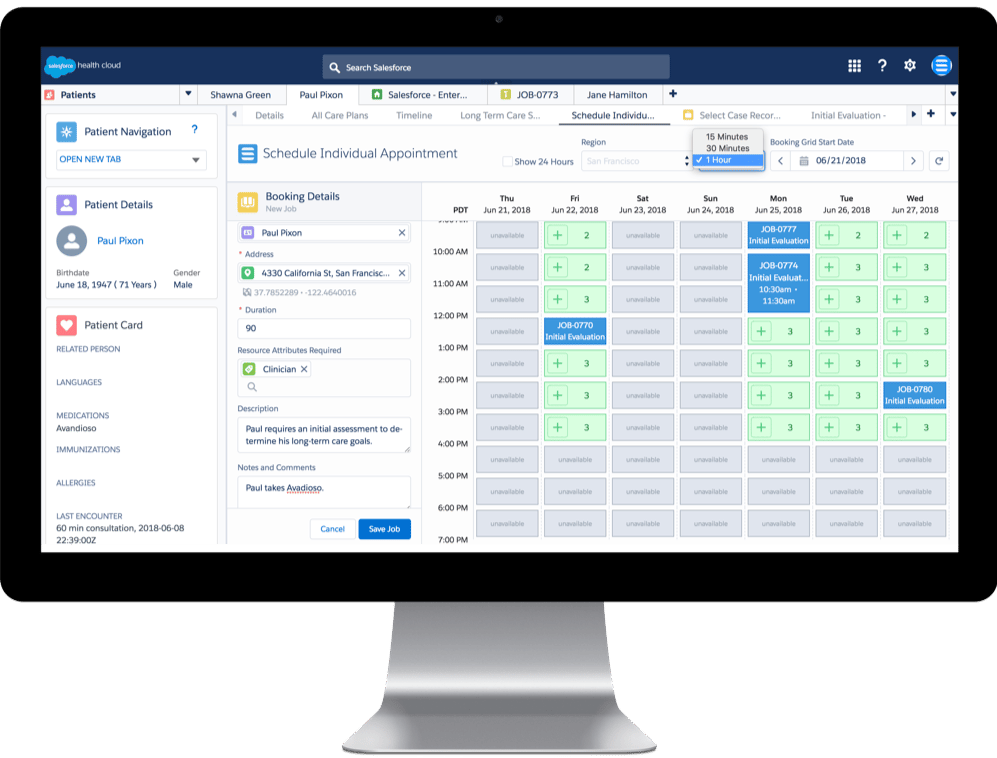997x758 pixels.
Task: Remove Paul Pixon from booking field
Action: 402,233
